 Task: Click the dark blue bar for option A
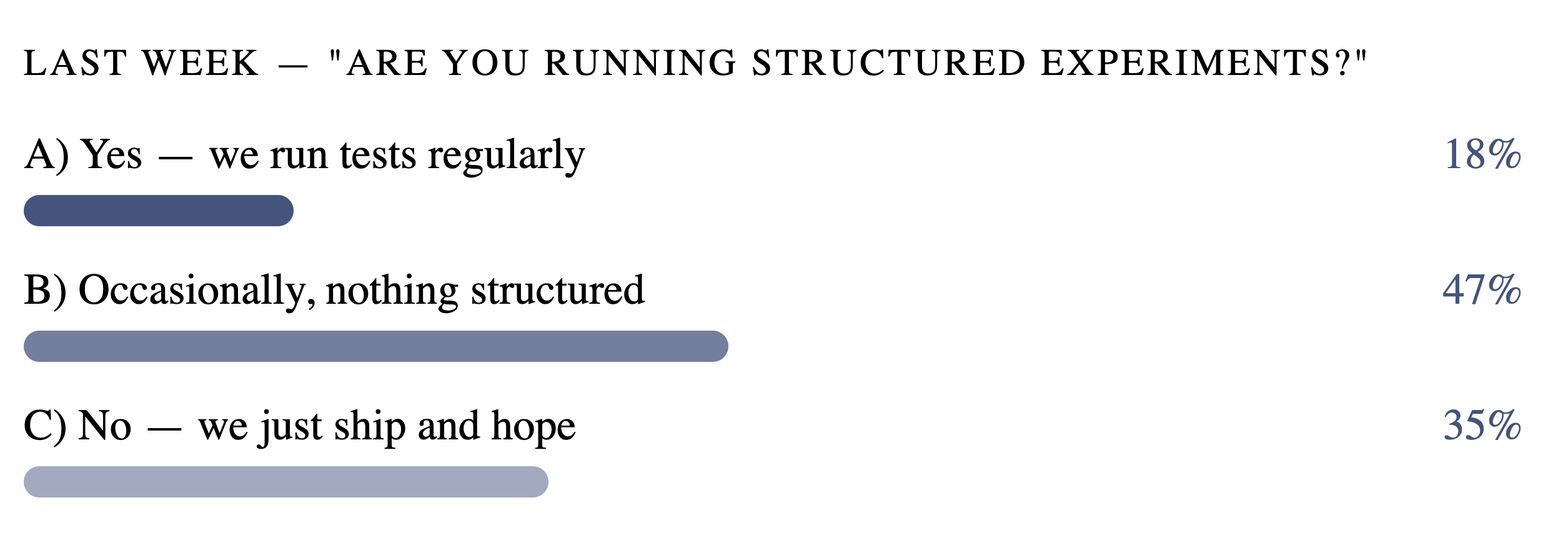coord(159,211)
